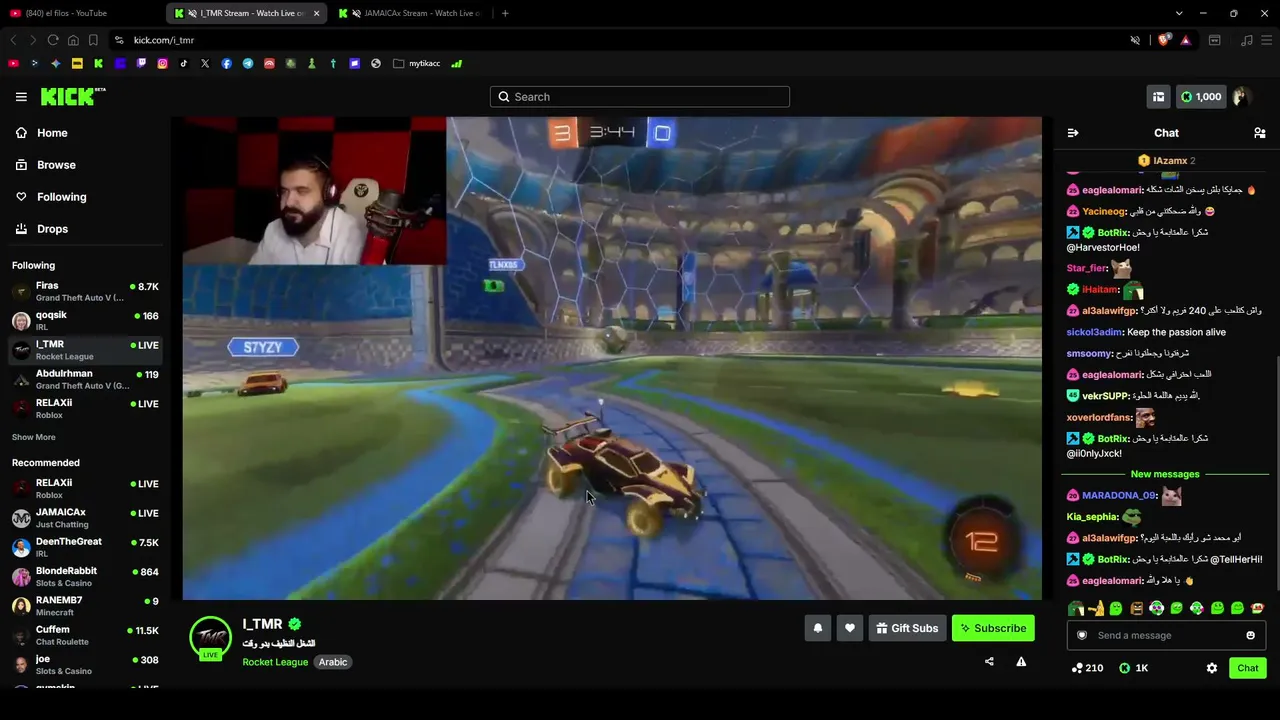Open RELAXii's channel under Following
The height and width of the screenshot is (720, 1280).
(84, 408)
